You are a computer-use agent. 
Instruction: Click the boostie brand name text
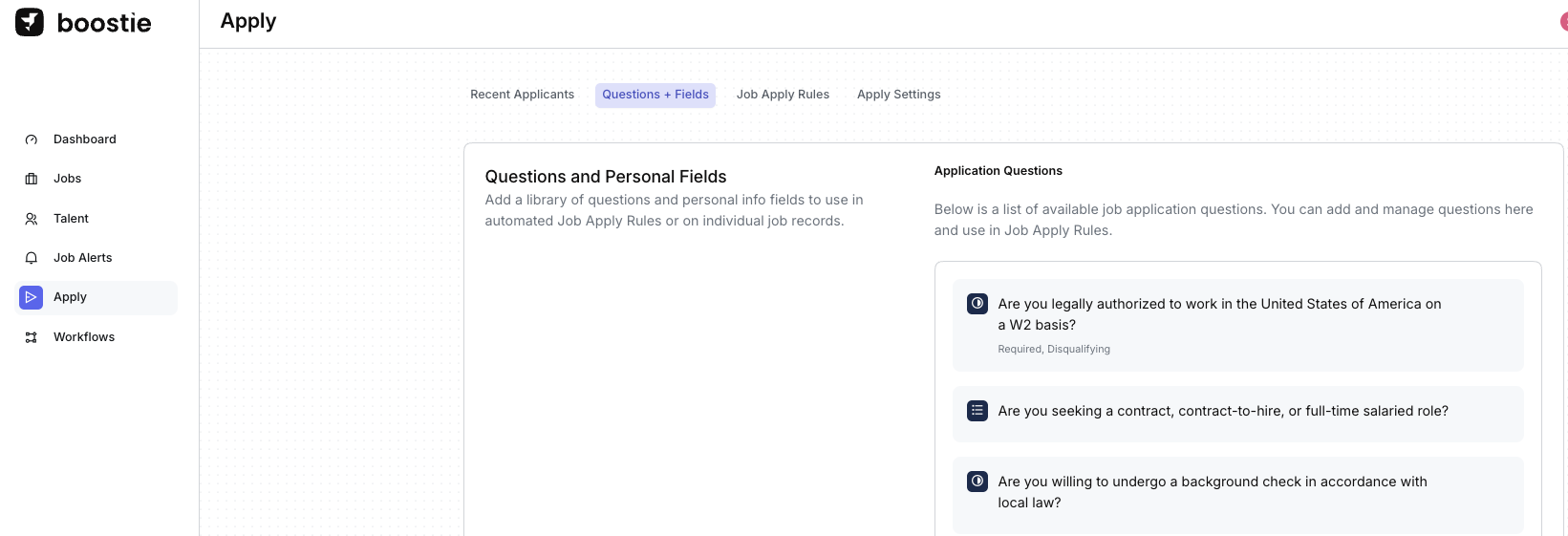pyautogui.click(x=104, y=23)
